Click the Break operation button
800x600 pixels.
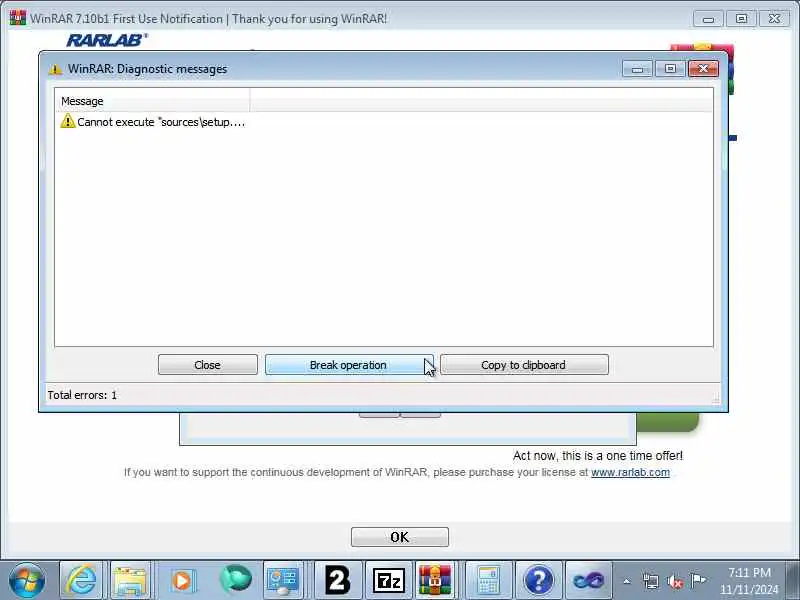click(x=349, y=365)
